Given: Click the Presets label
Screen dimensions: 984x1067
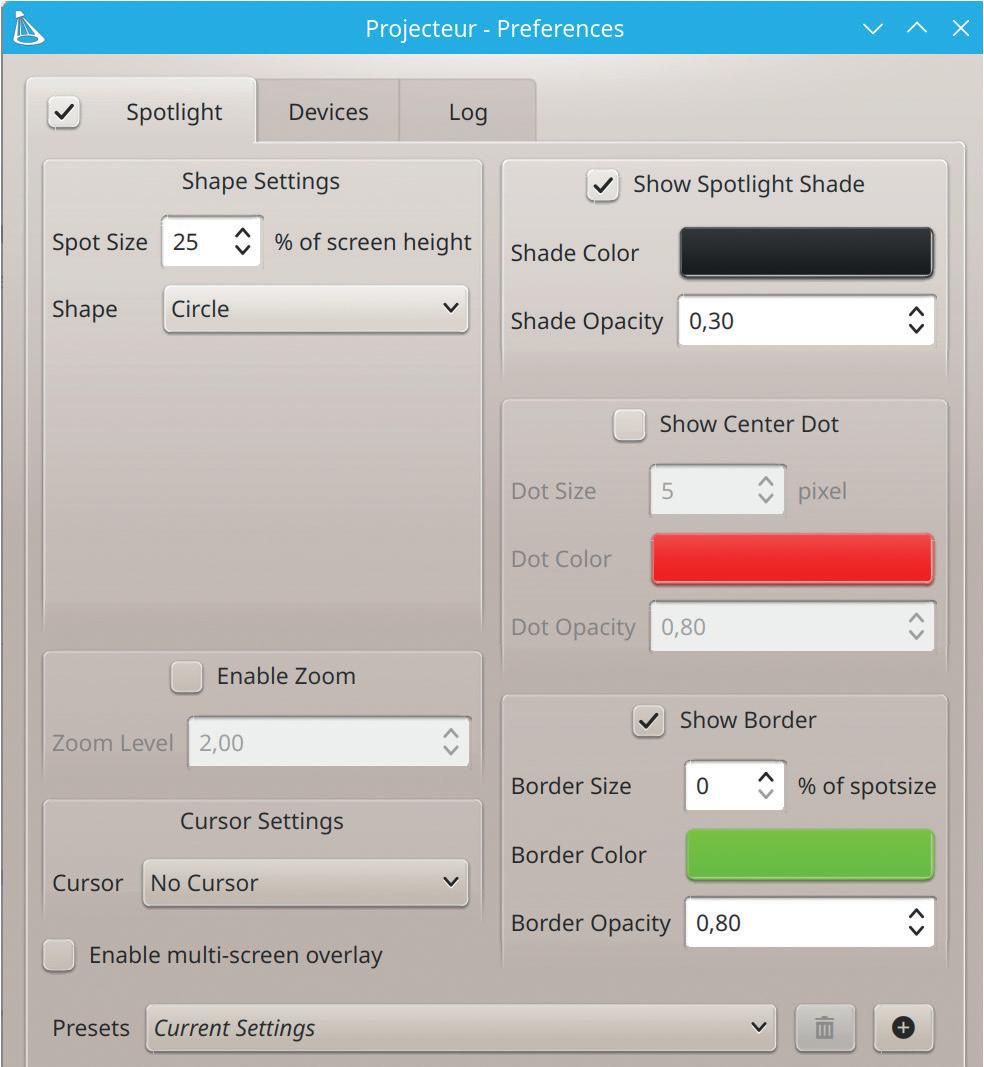Looking at the screenshot, I should [x=91, y=1028].
